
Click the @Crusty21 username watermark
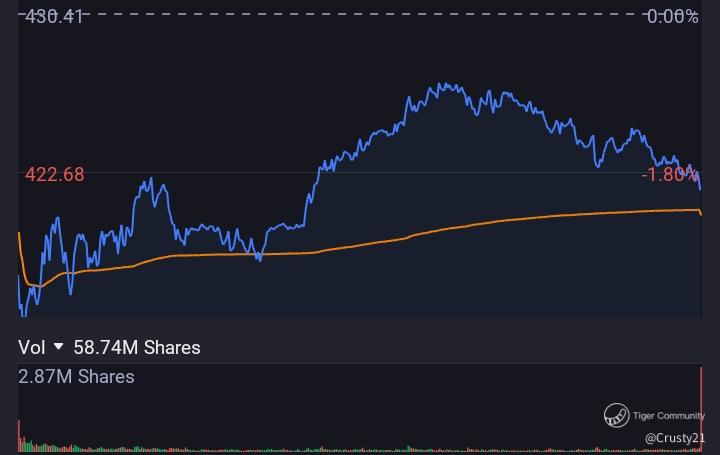click(x=674, y=438)
